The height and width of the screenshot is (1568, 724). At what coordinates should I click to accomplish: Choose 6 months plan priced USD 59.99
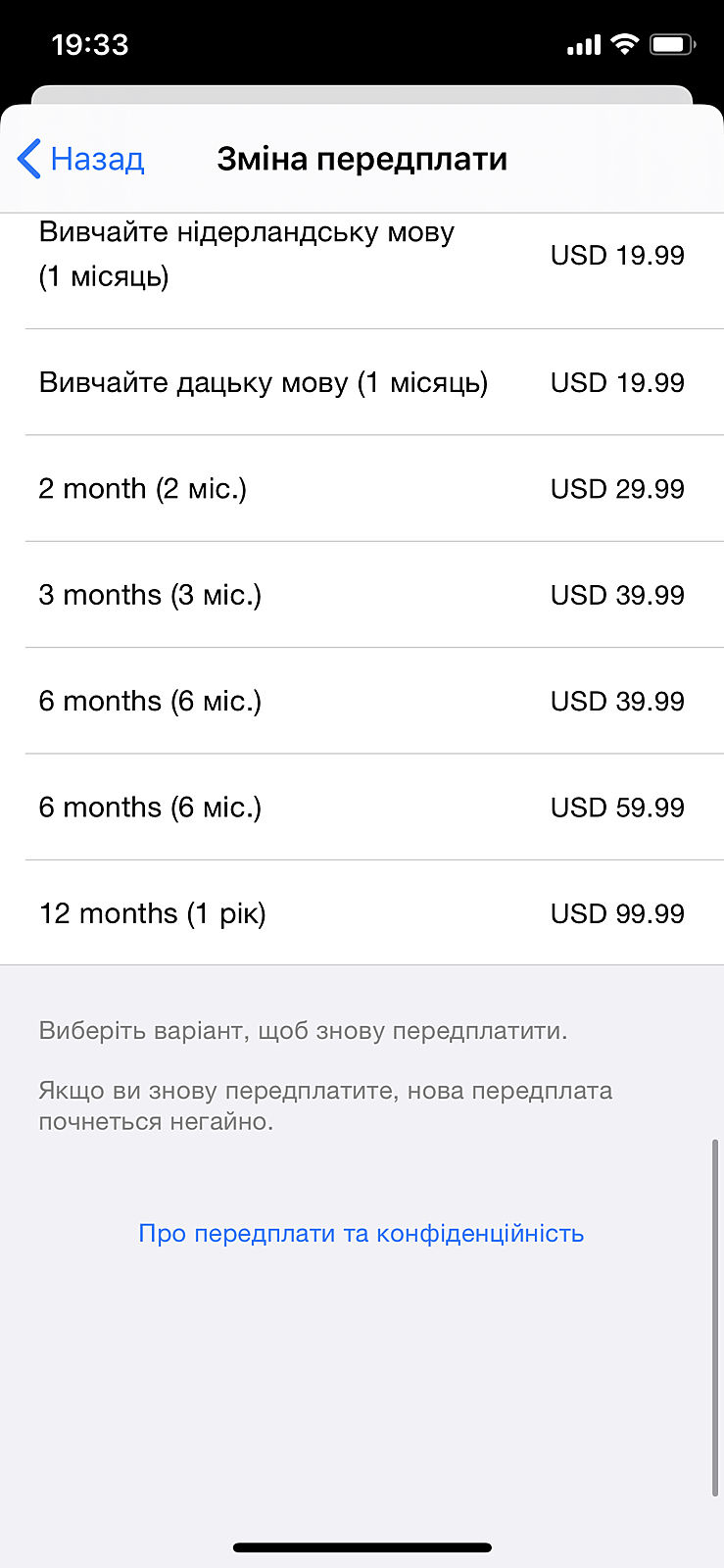tap(362, 808)
